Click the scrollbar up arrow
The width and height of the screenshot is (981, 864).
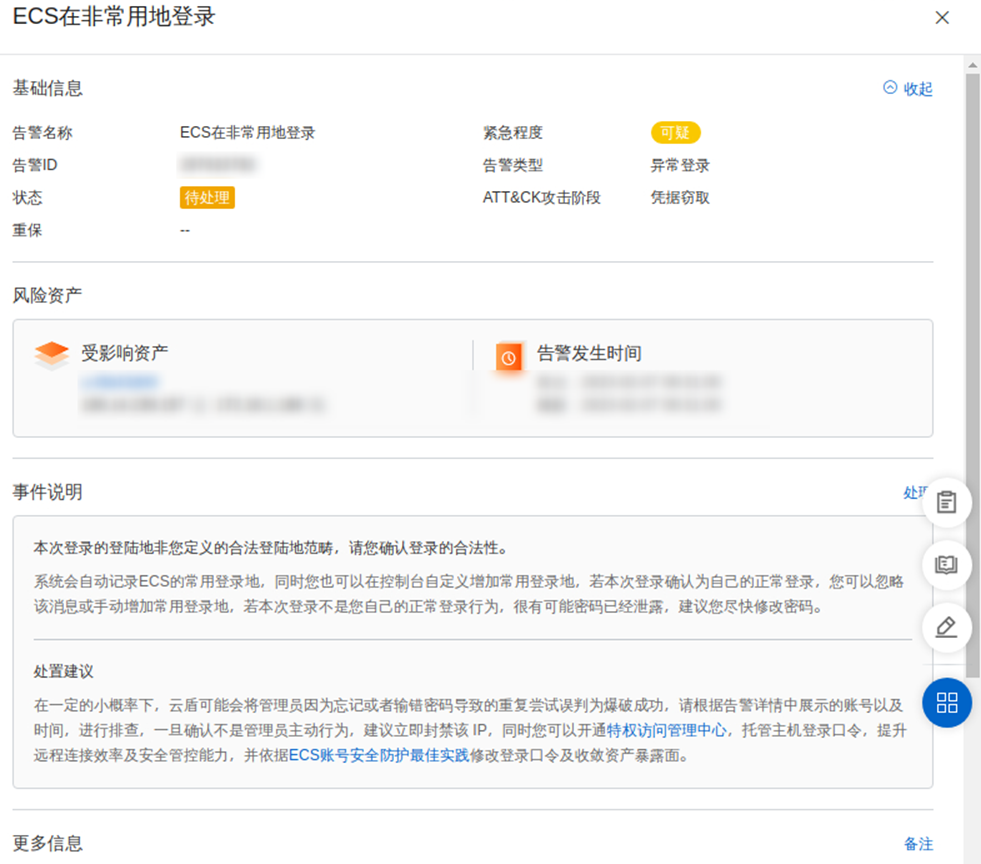click(972, 64)
